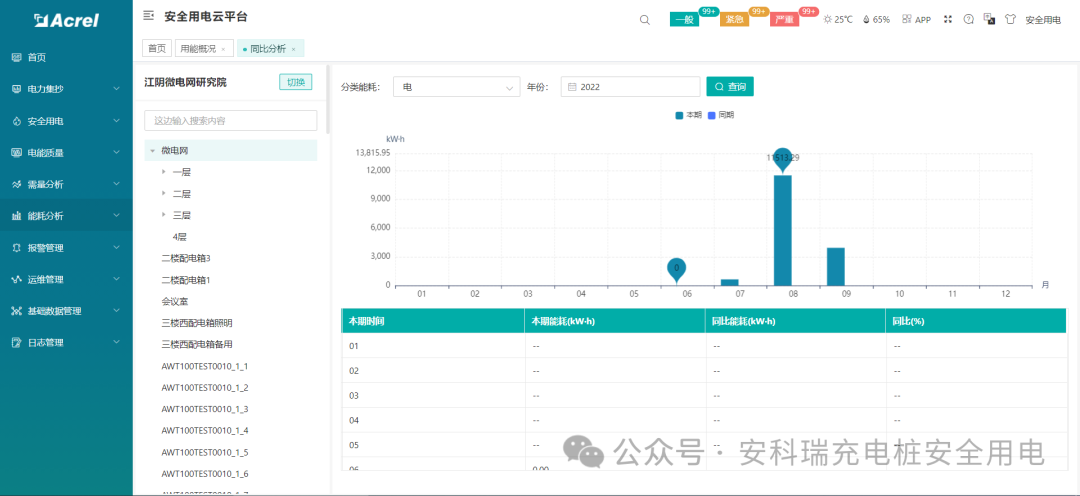Click the calendar icon in year field

pyautogui.click(x=572, y=87)
